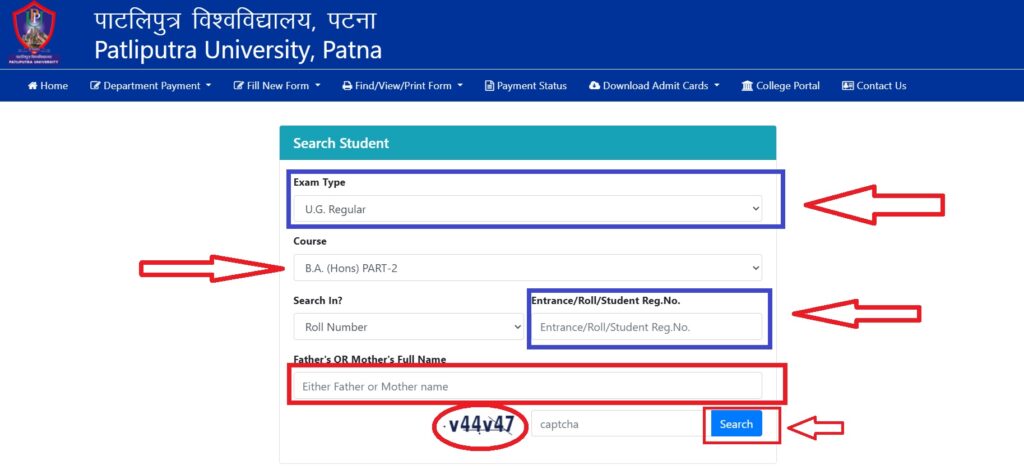
Task: Click the Fill New Form pencil icon
Action: point(239,86)
